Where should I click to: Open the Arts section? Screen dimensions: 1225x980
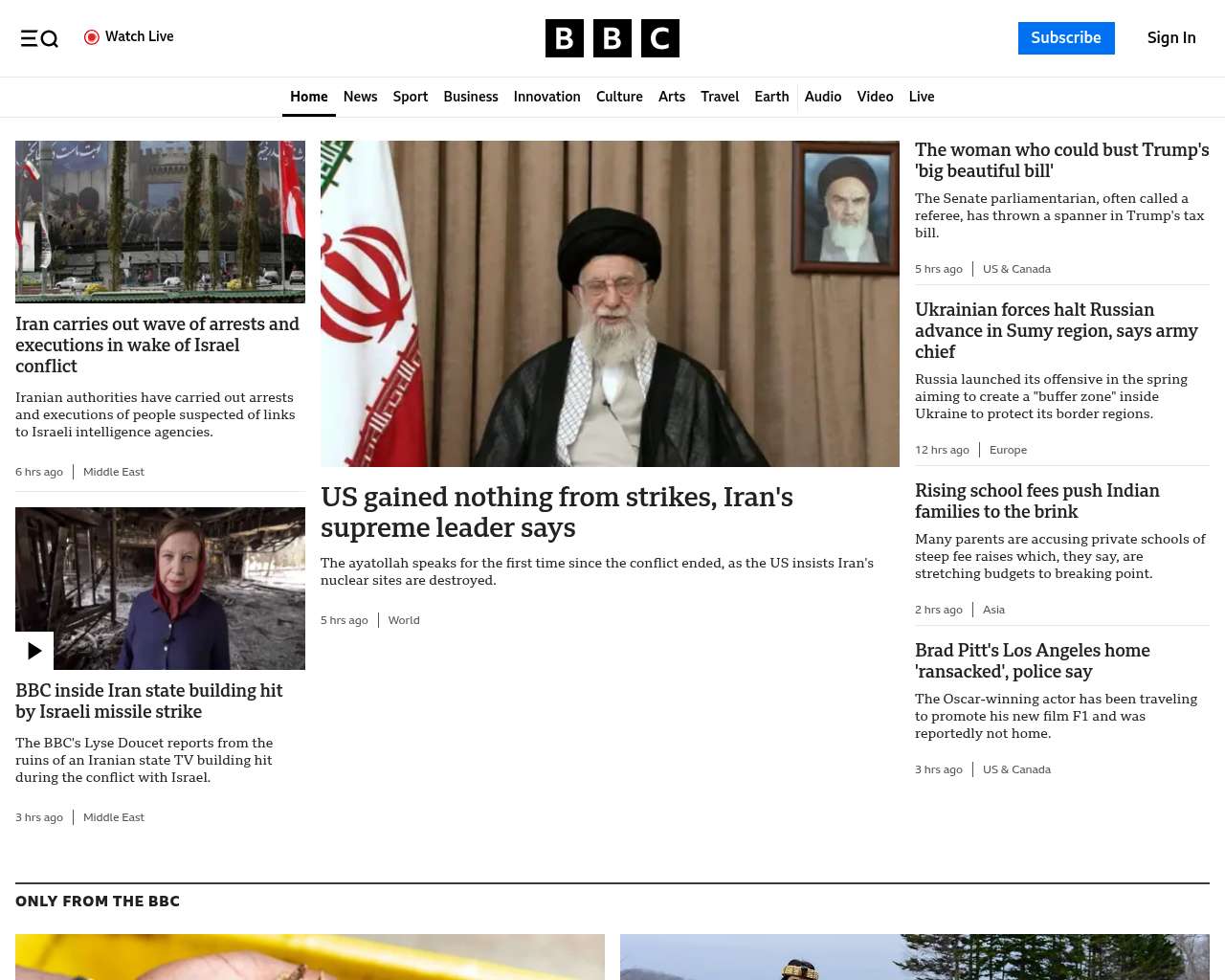coord(672,97)
